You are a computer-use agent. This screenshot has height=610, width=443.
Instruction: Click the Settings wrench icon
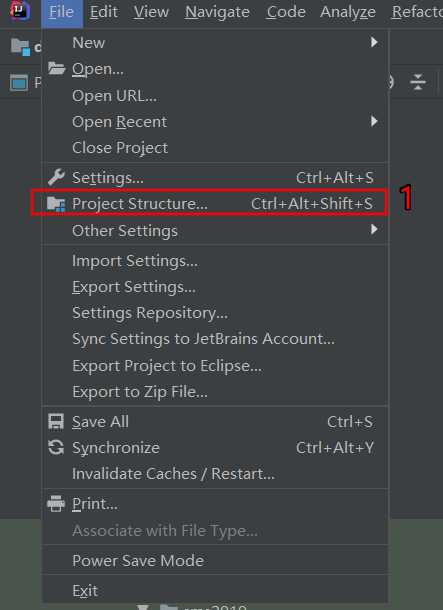[56, 177]
